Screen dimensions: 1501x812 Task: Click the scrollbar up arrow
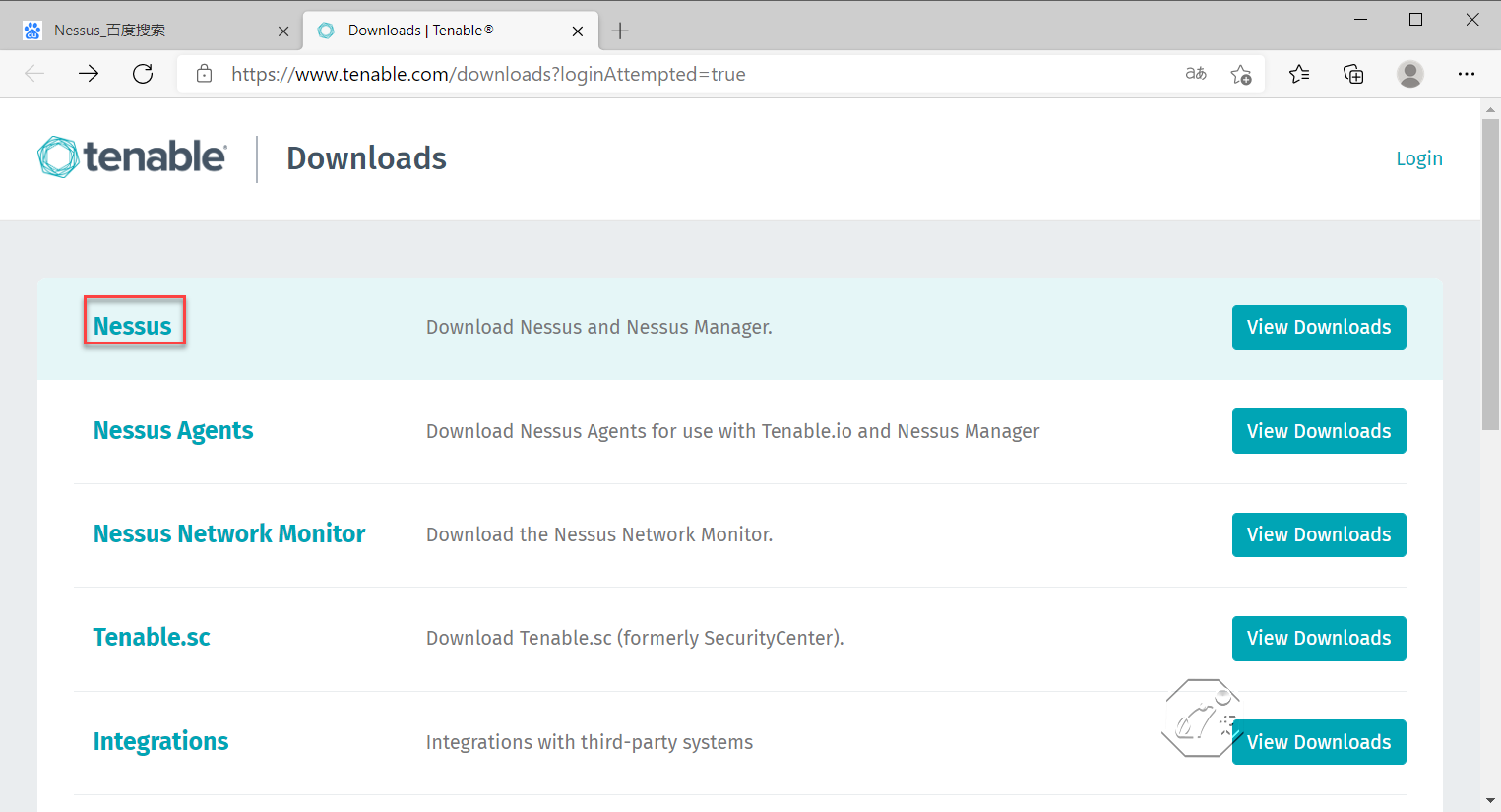click(x=1491, y=108)
